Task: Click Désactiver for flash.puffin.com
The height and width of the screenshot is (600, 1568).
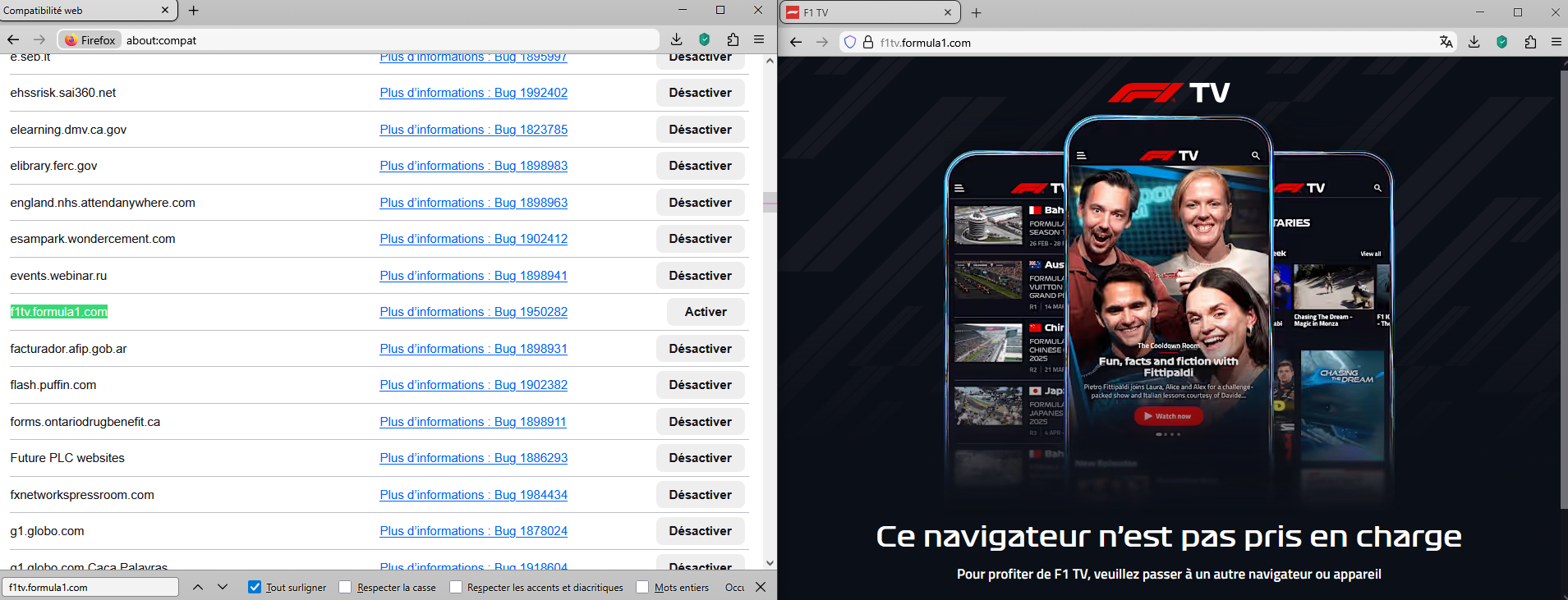Action: coord(701,385)
